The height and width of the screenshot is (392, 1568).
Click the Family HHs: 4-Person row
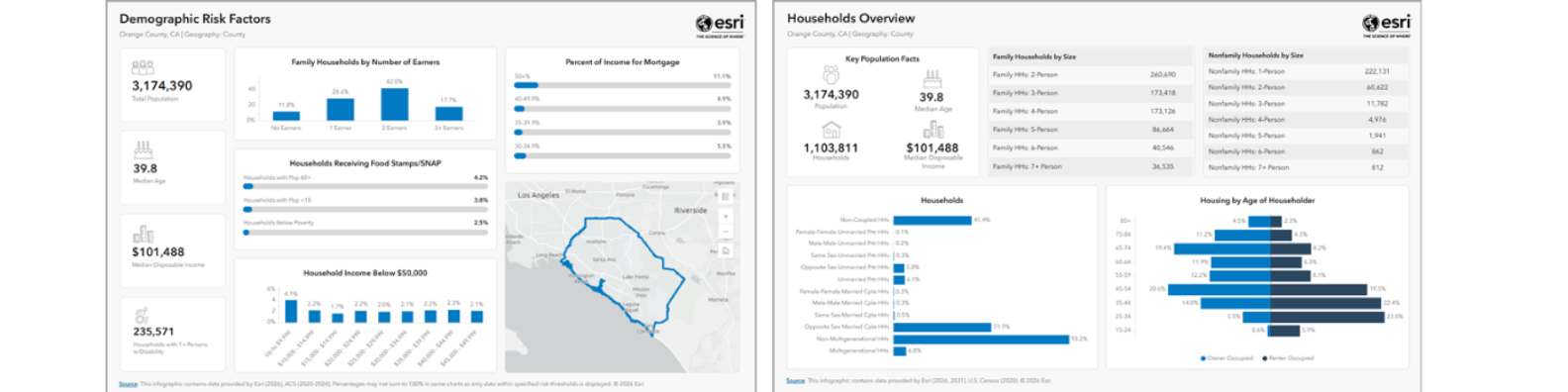click(1091, 112)
